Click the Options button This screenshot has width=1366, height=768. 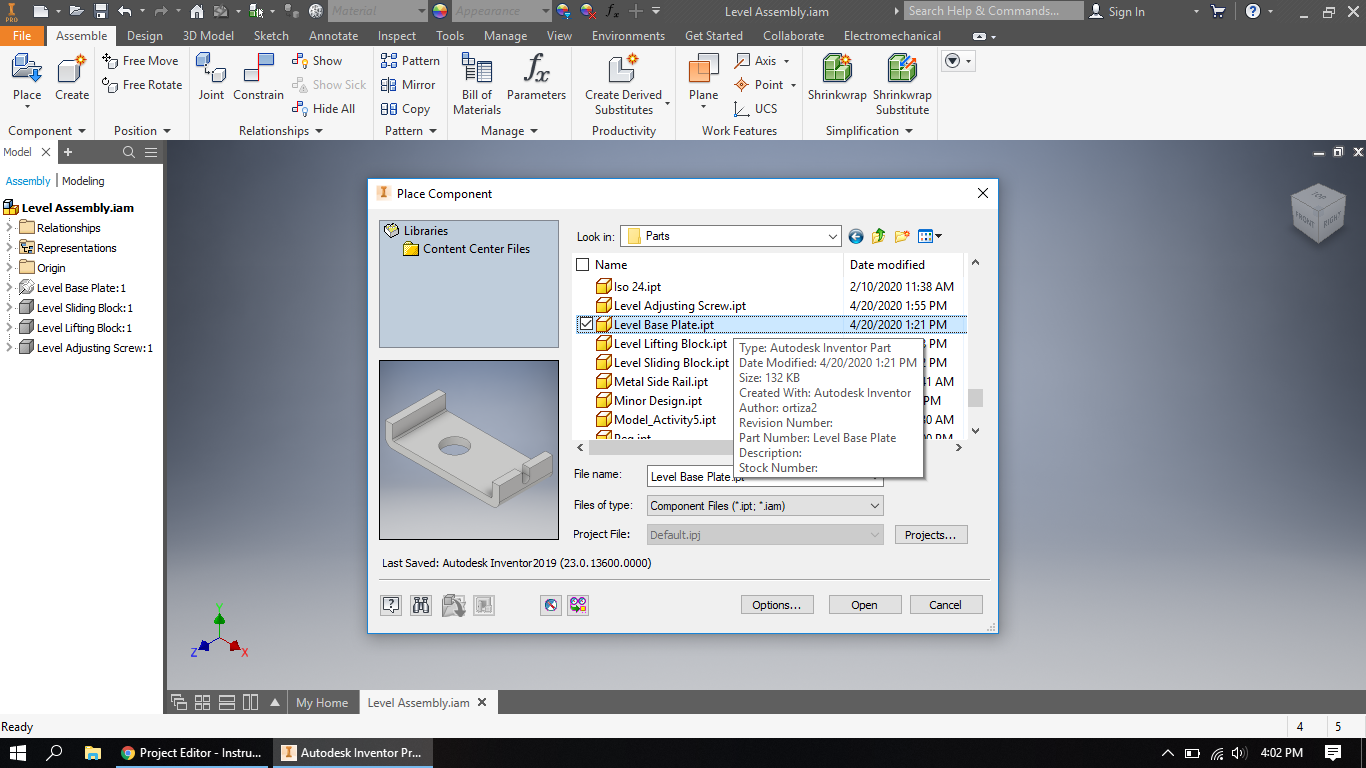point(777,604)
